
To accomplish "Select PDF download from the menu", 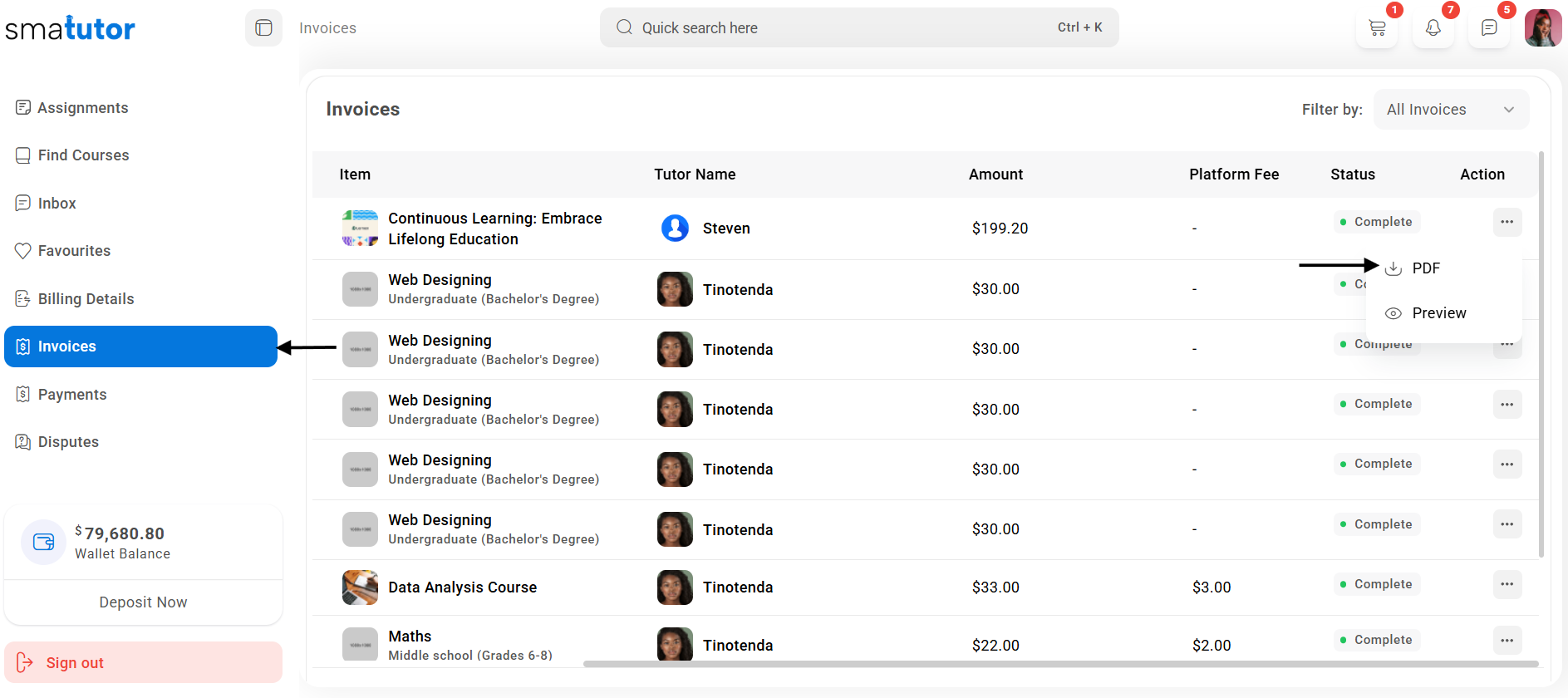I will pos(1425,268).
